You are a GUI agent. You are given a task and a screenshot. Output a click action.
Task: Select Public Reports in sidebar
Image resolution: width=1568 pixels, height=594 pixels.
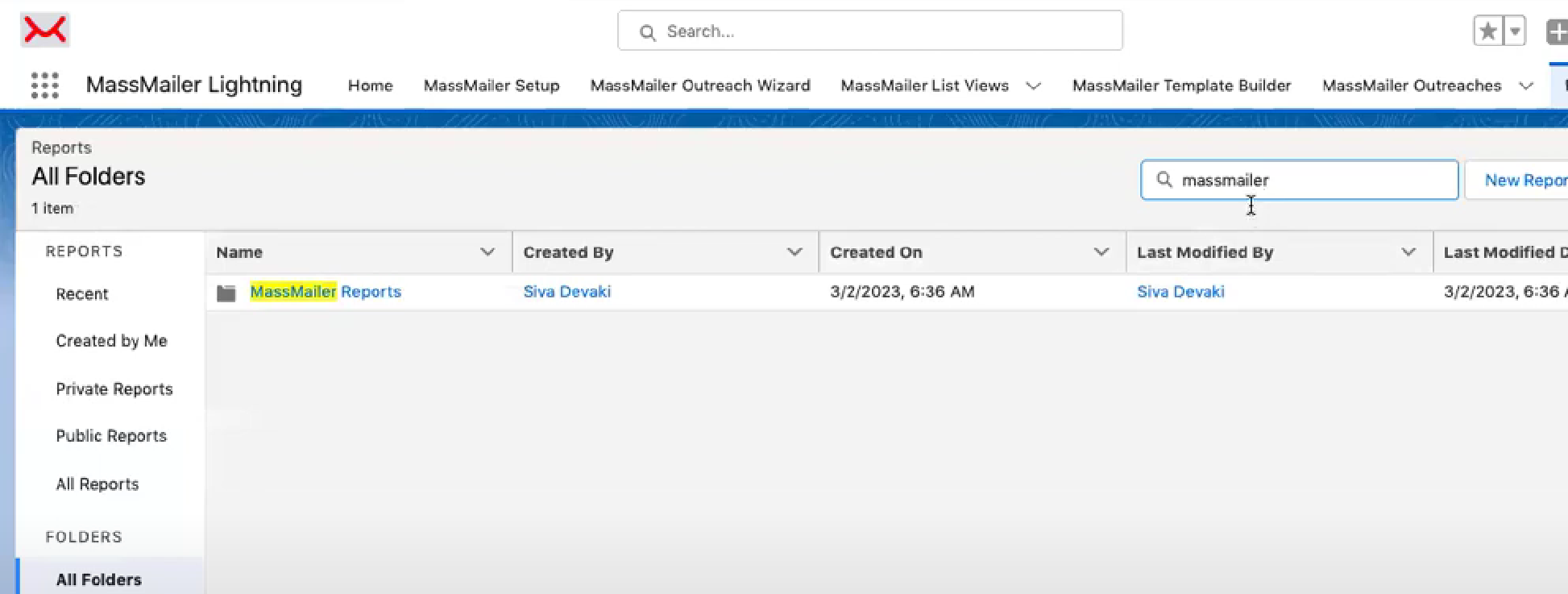pyautogui.click(x=111, y=436)
